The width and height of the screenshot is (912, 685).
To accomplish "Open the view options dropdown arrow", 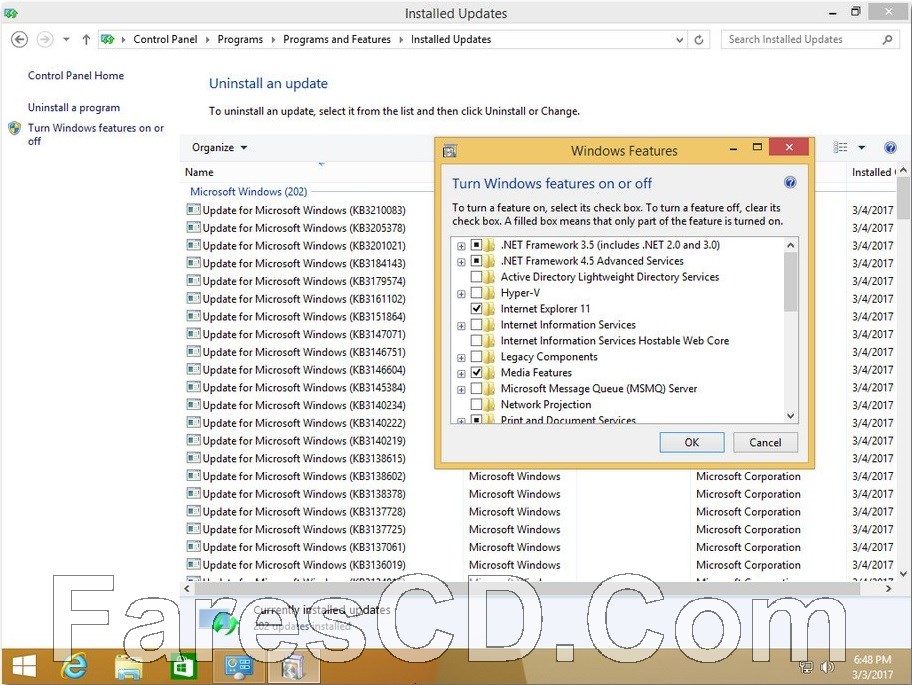I will 861,148.
